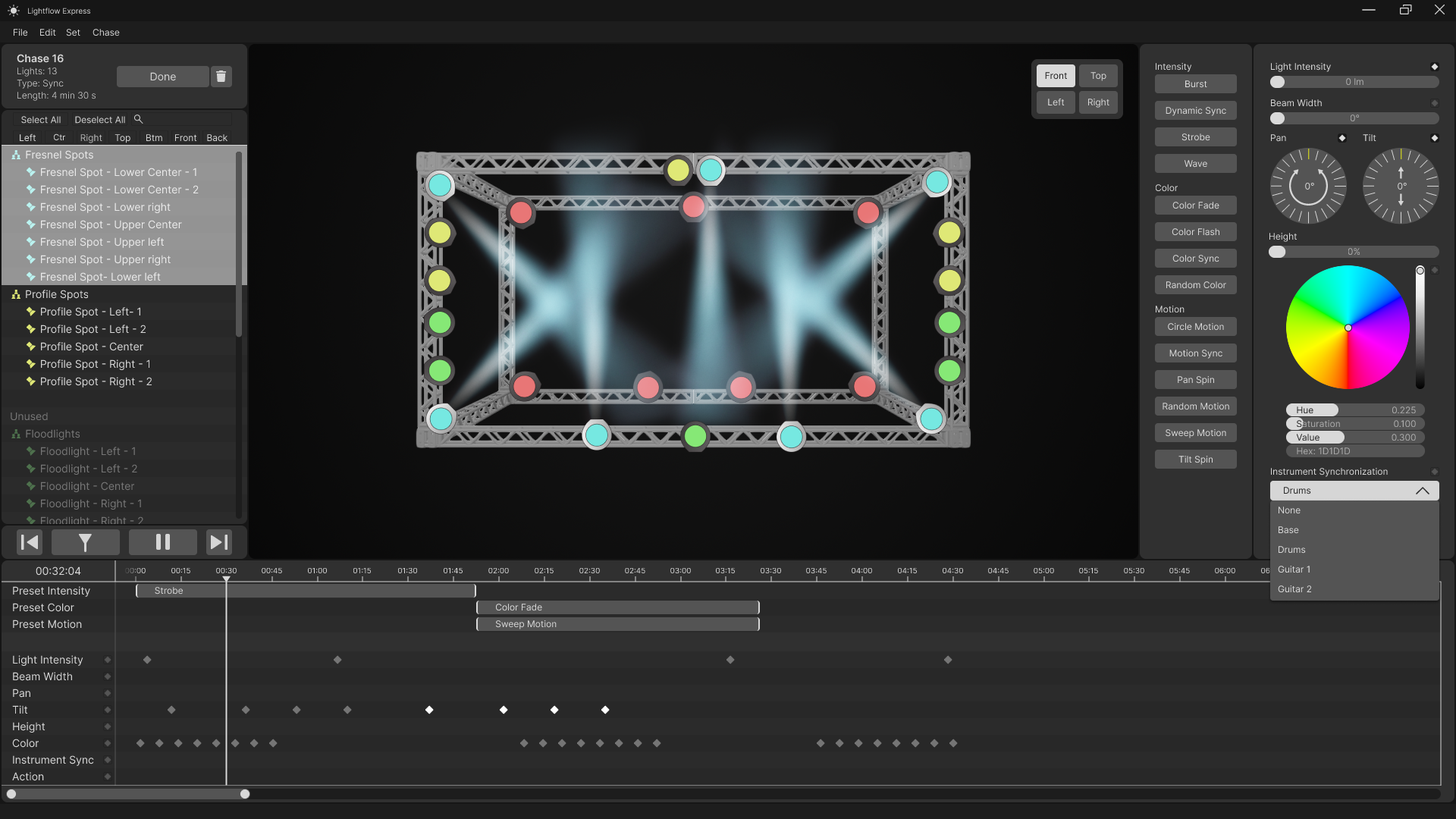Image resolution: width=1456 pixels, height=819 pixels.
Task: Open the Edit menu
Action: coord(47,33)
